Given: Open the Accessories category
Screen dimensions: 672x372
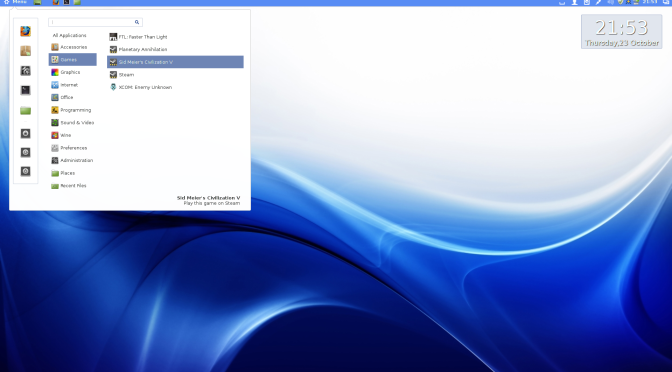Looking at the screenshot, I should 72,47.
